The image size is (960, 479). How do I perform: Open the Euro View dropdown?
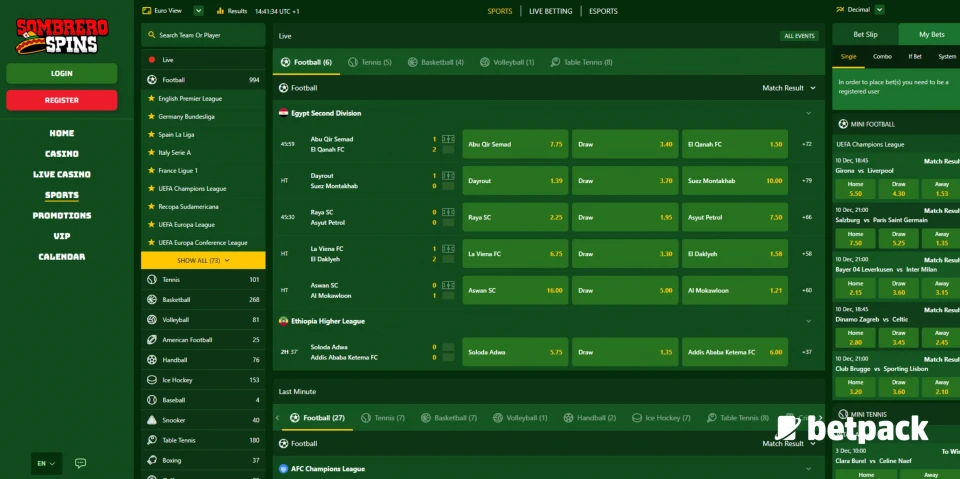[174, 11]
